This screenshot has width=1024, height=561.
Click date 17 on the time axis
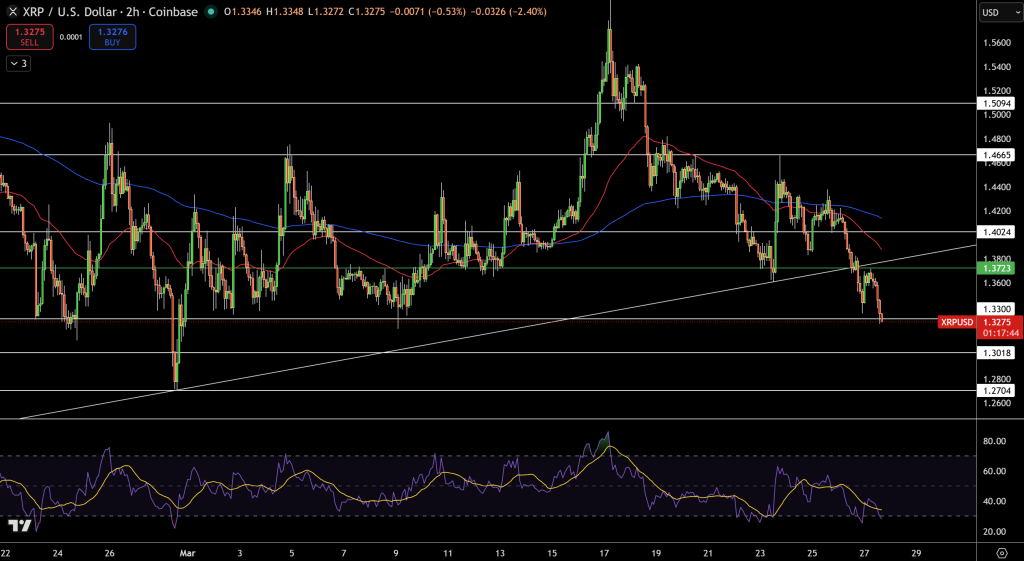(605, 553)
